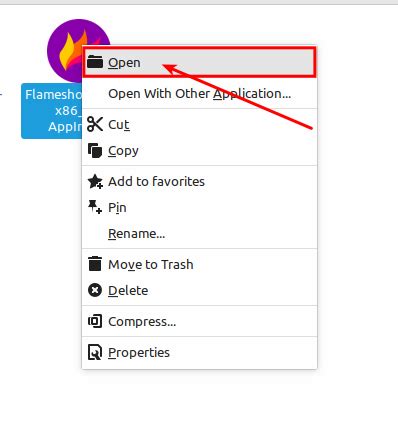The height and width of the screenshot is (446, 398).
Task: Click the Flameshot file name label
Action: coord(52,111)
